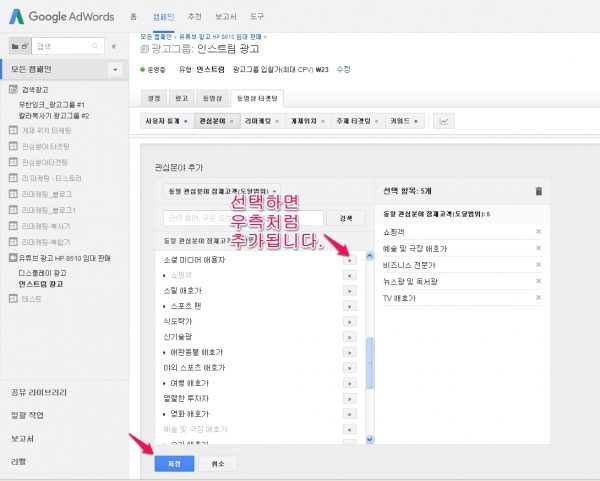Image resolution: width=600 pixels, height=481 pixels.
Task: Select the 게재위치 targeting sub-tab
Action: pos(308,121)
